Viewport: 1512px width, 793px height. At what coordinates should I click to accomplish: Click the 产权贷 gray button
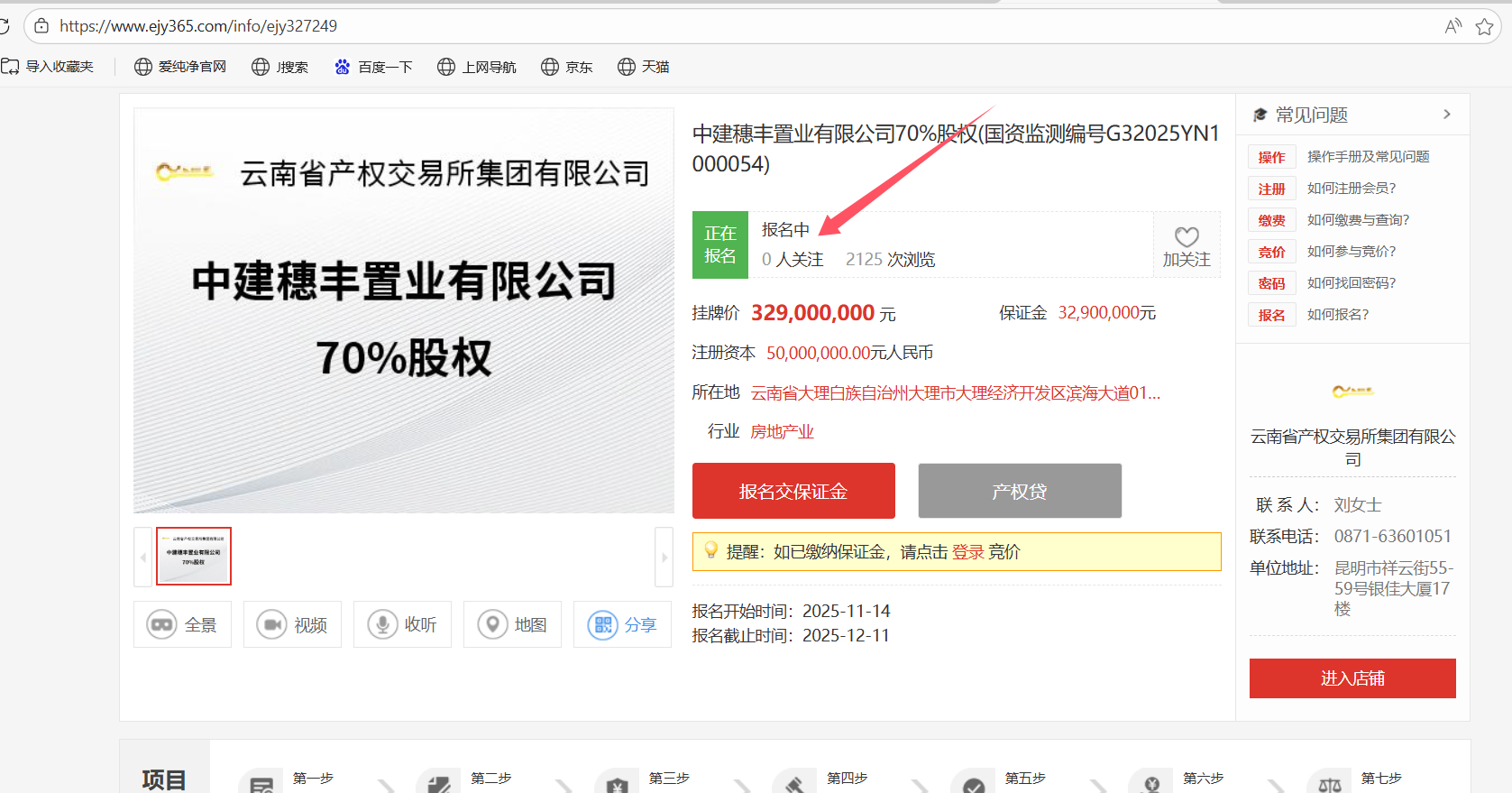(x=1020, y=491)
